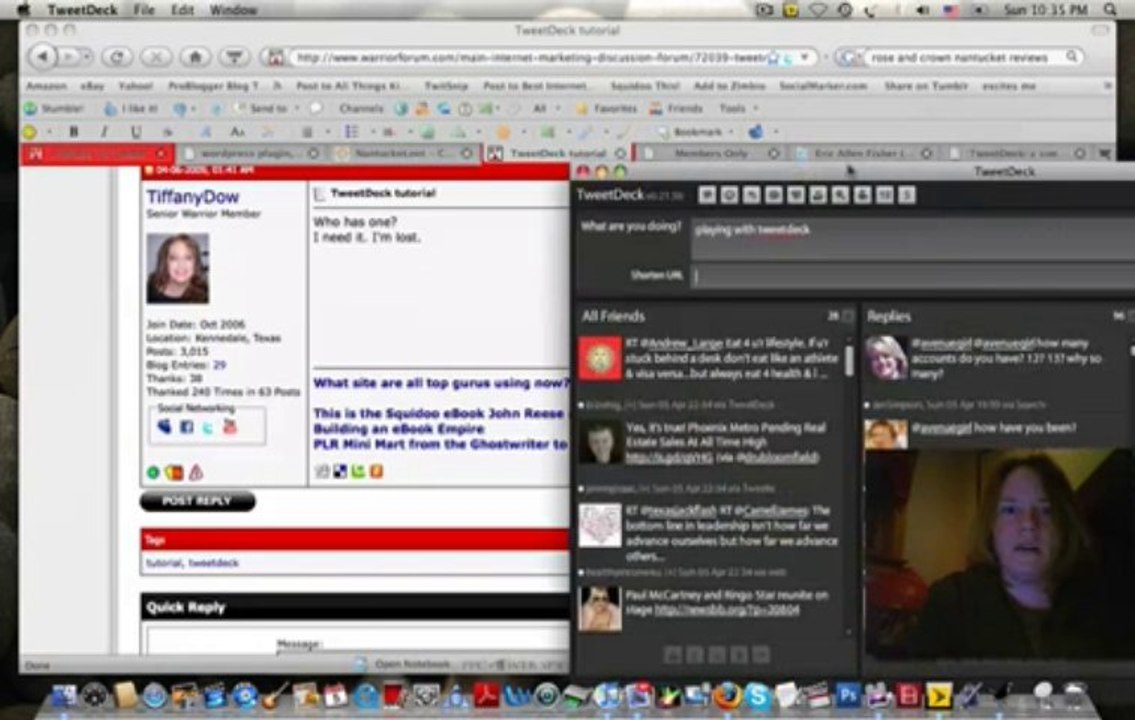
Task: Open Photoshop from the Dock
Action: coord(848,695)
